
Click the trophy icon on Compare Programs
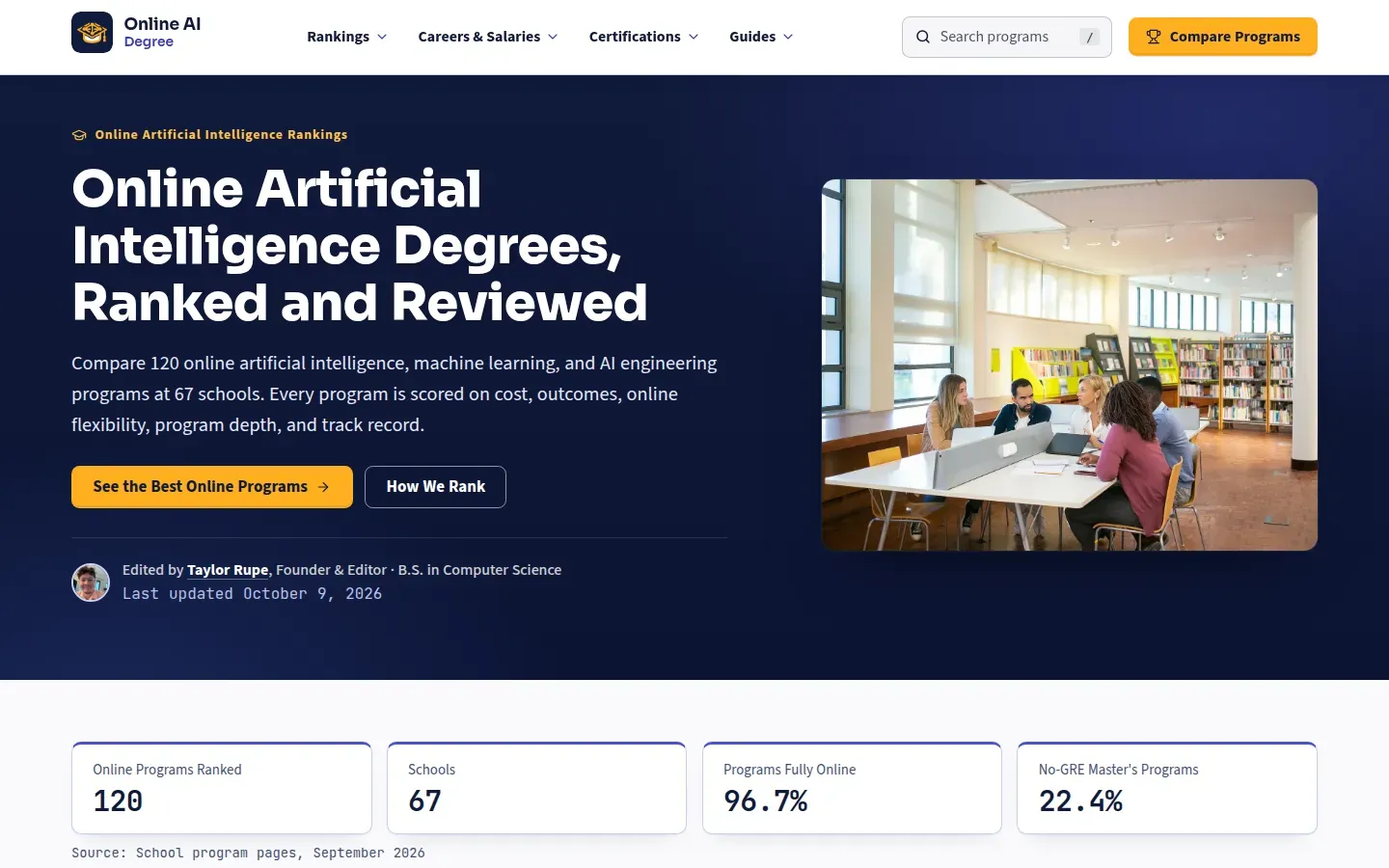point(1153,37)
